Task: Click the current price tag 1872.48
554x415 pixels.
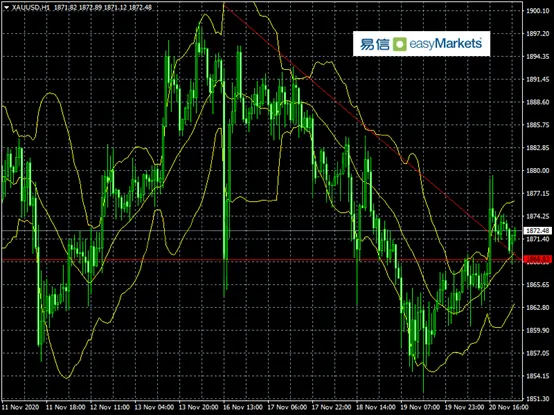Action: 537,231
